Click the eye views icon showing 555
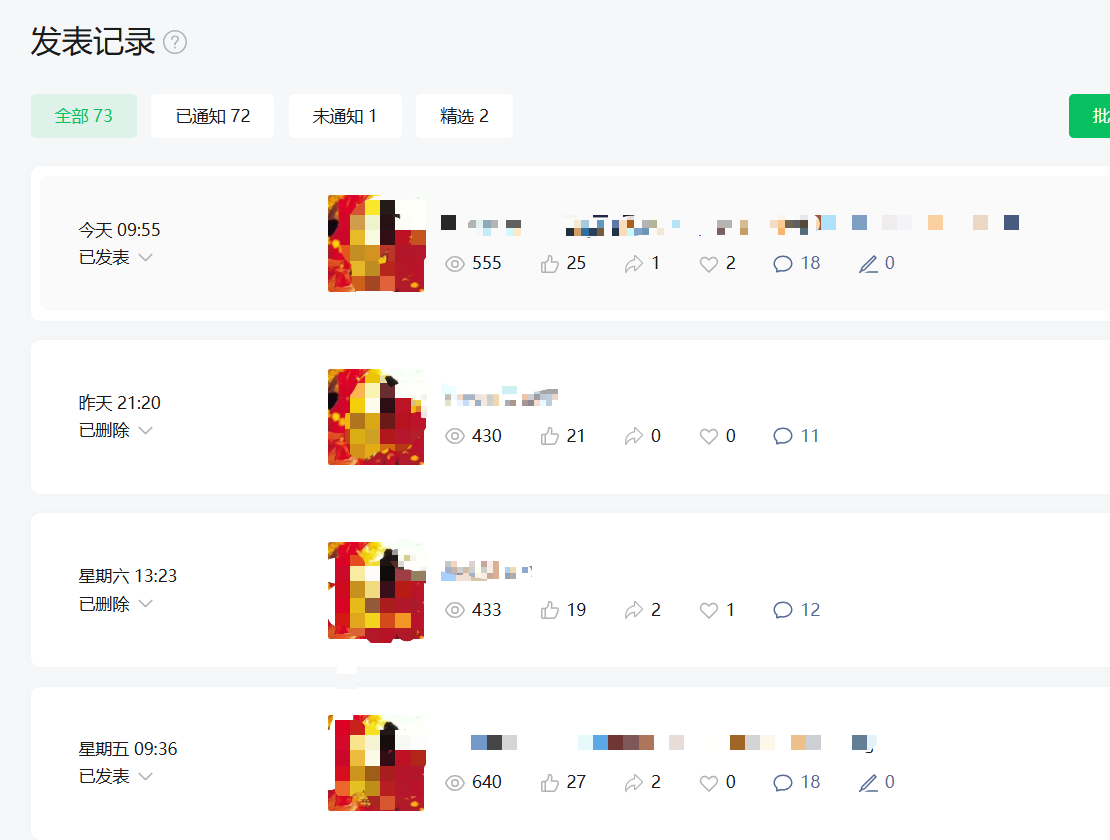The height and width of the screenshot is (840, 1110). (x=454, y=264)
